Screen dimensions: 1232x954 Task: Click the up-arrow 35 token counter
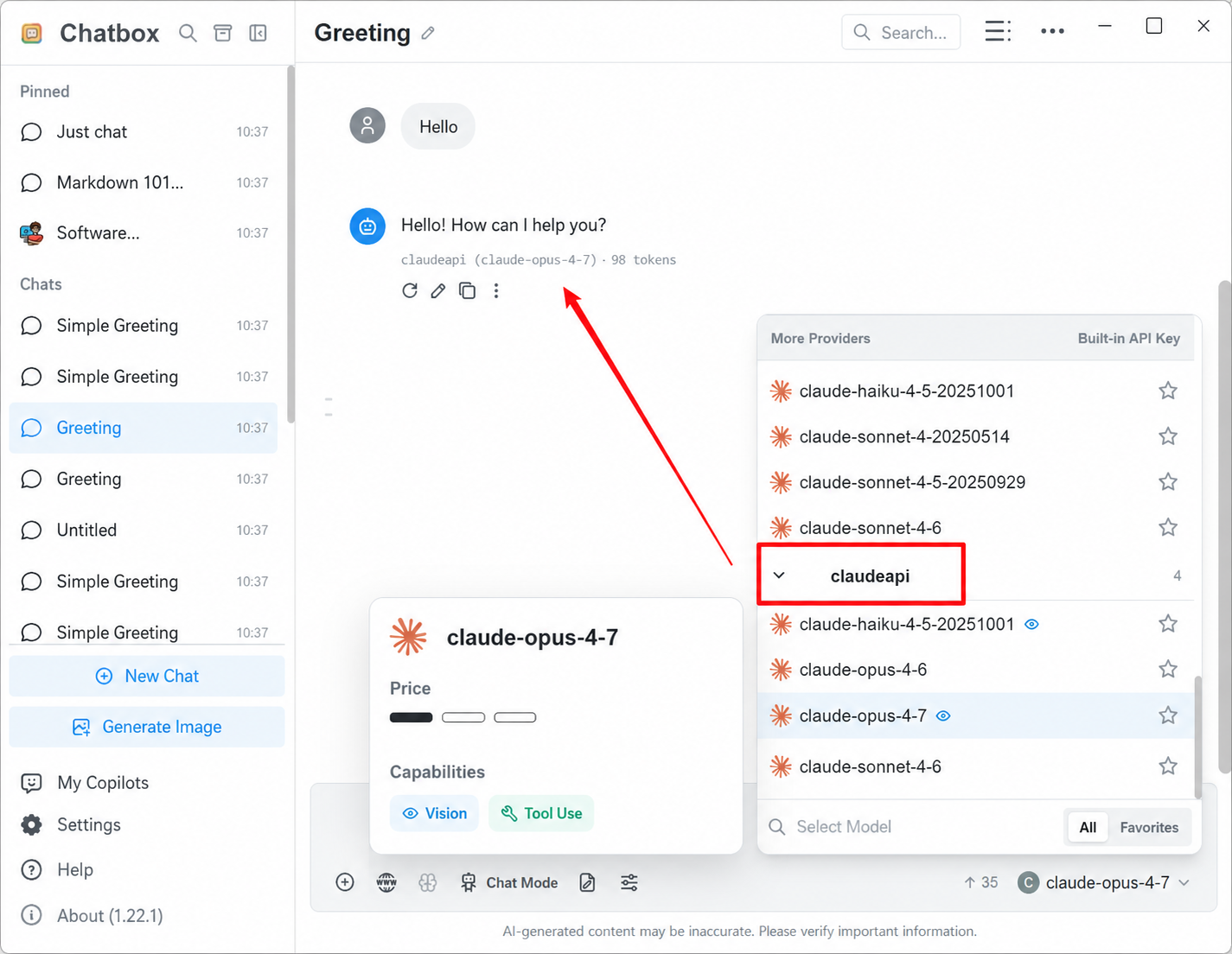tap(980, 882)
